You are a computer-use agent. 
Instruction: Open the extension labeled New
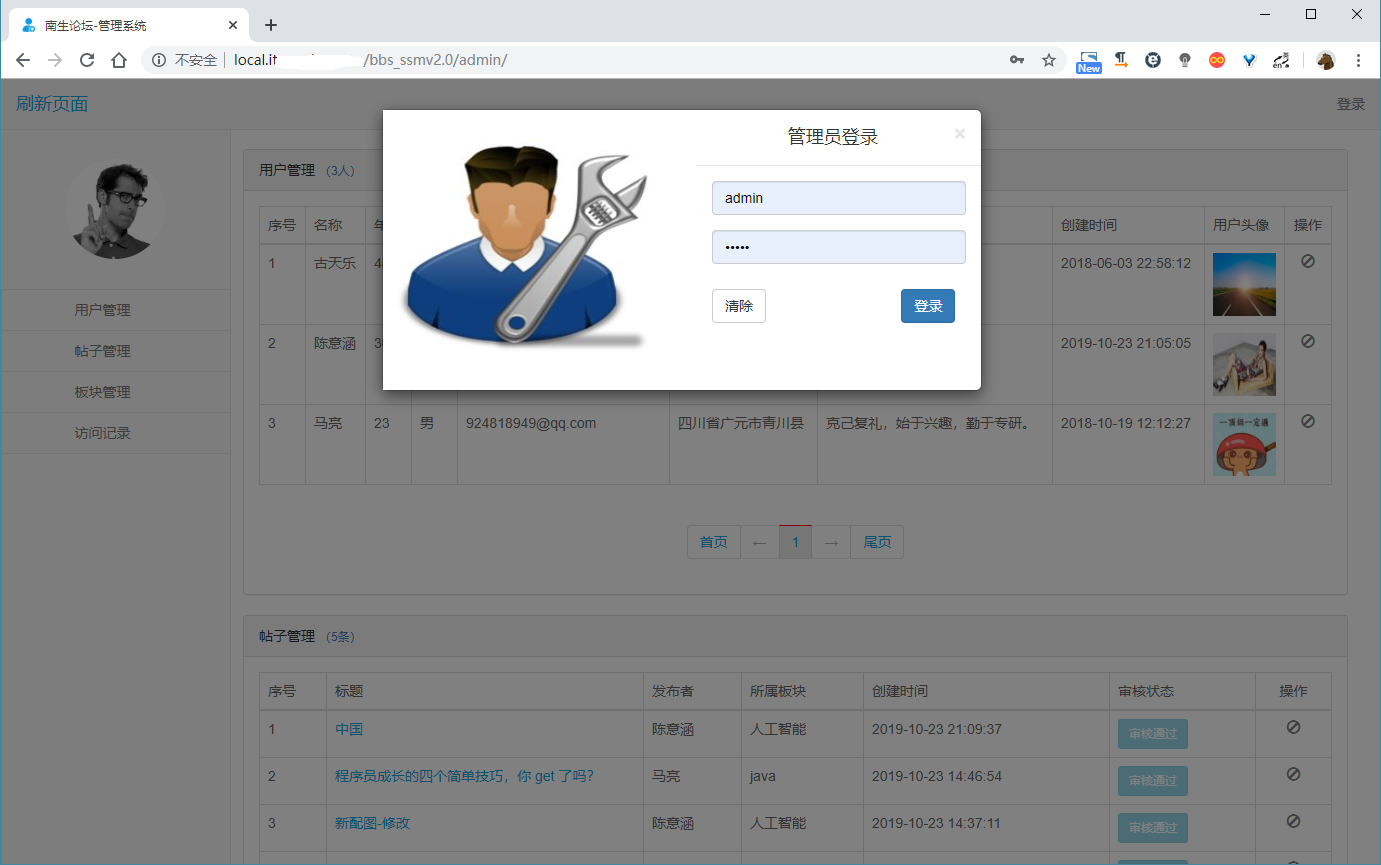(1089, 61)
